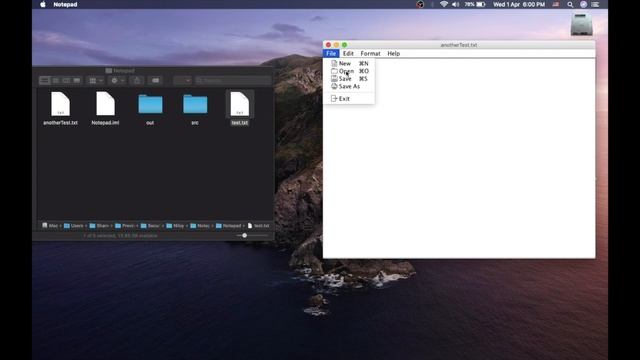Open Notification Center
640x360 pixels.
(x=596, y=4)
